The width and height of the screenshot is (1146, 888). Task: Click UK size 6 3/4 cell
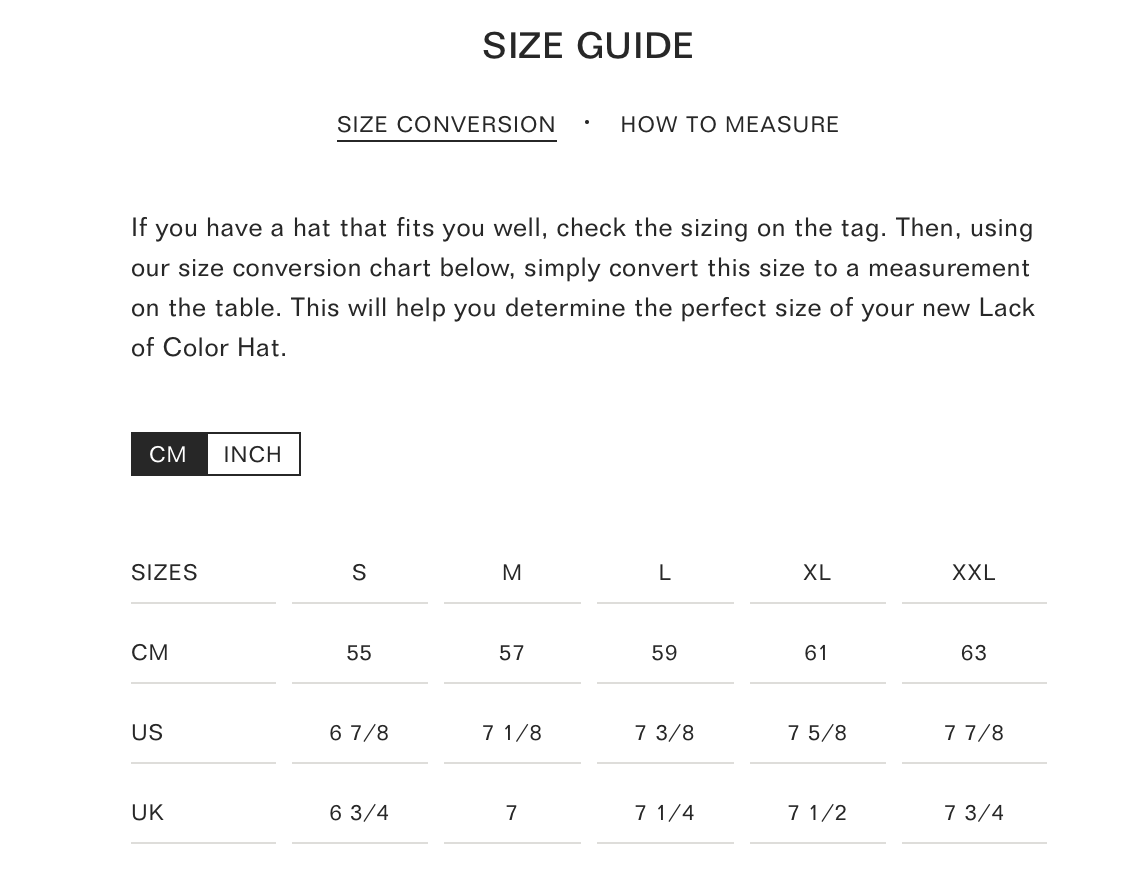click(359, 813)
